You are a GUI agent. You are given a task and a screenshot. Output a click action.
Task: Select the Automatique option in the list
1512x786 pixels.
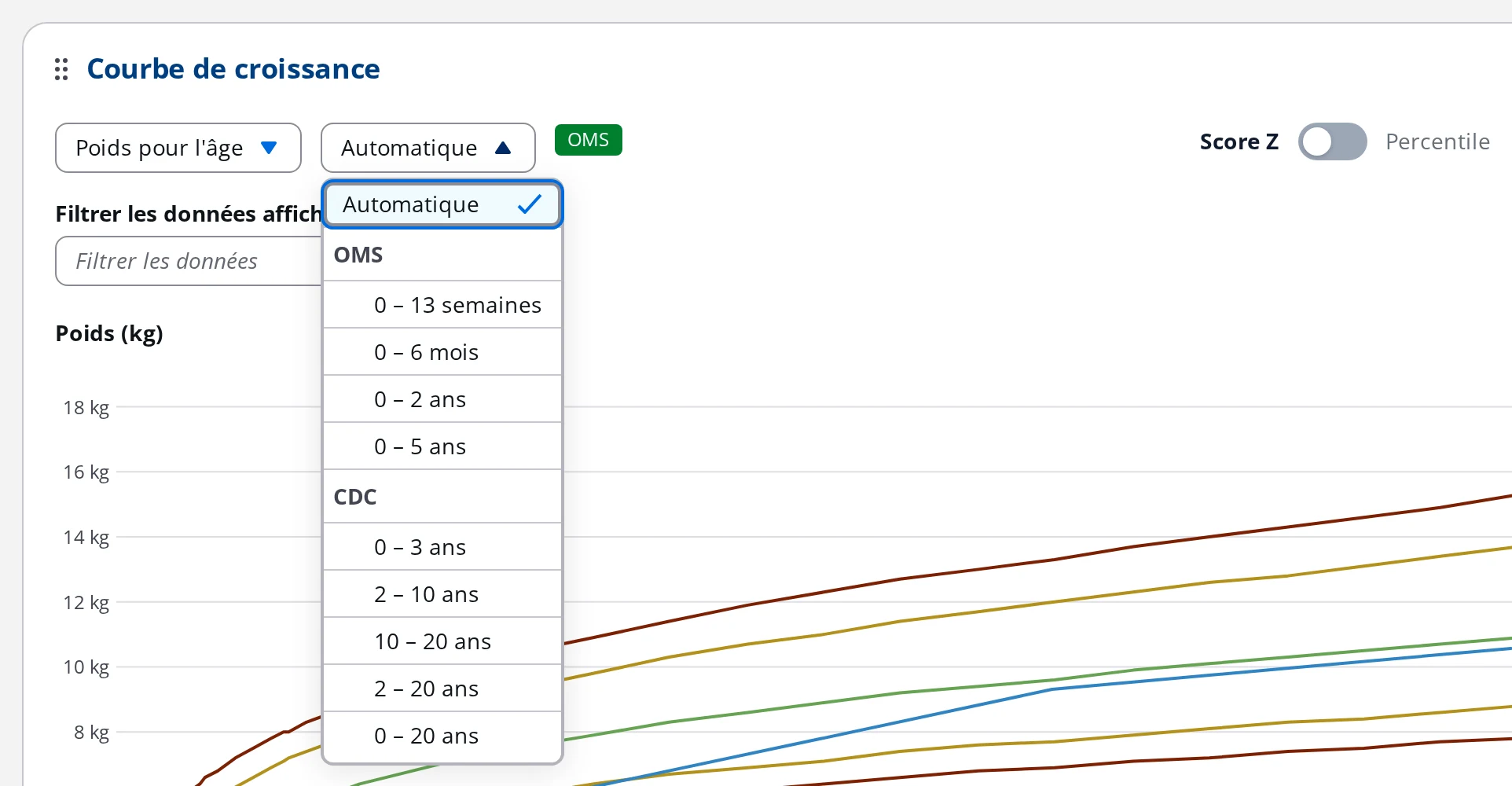pyautogui.click(x=442, y=204)
